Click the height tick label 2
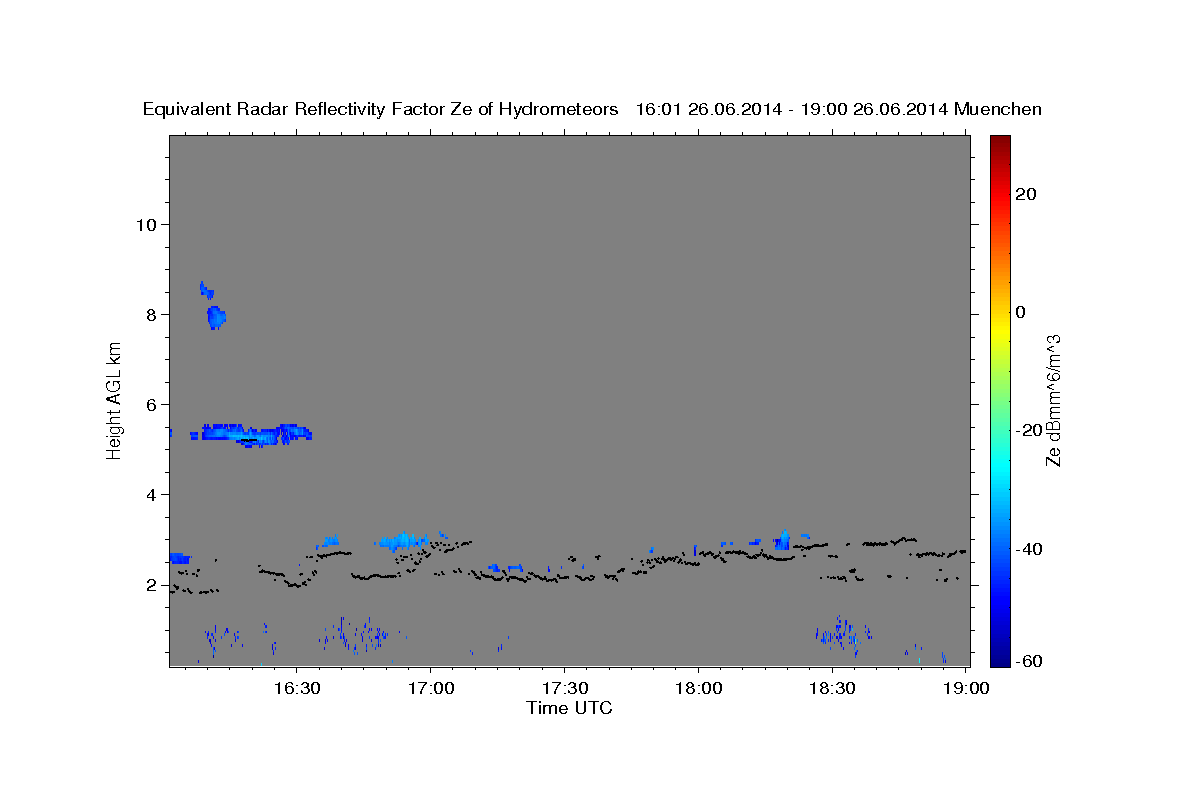The image size is (1200, 800). coord(151,584)
